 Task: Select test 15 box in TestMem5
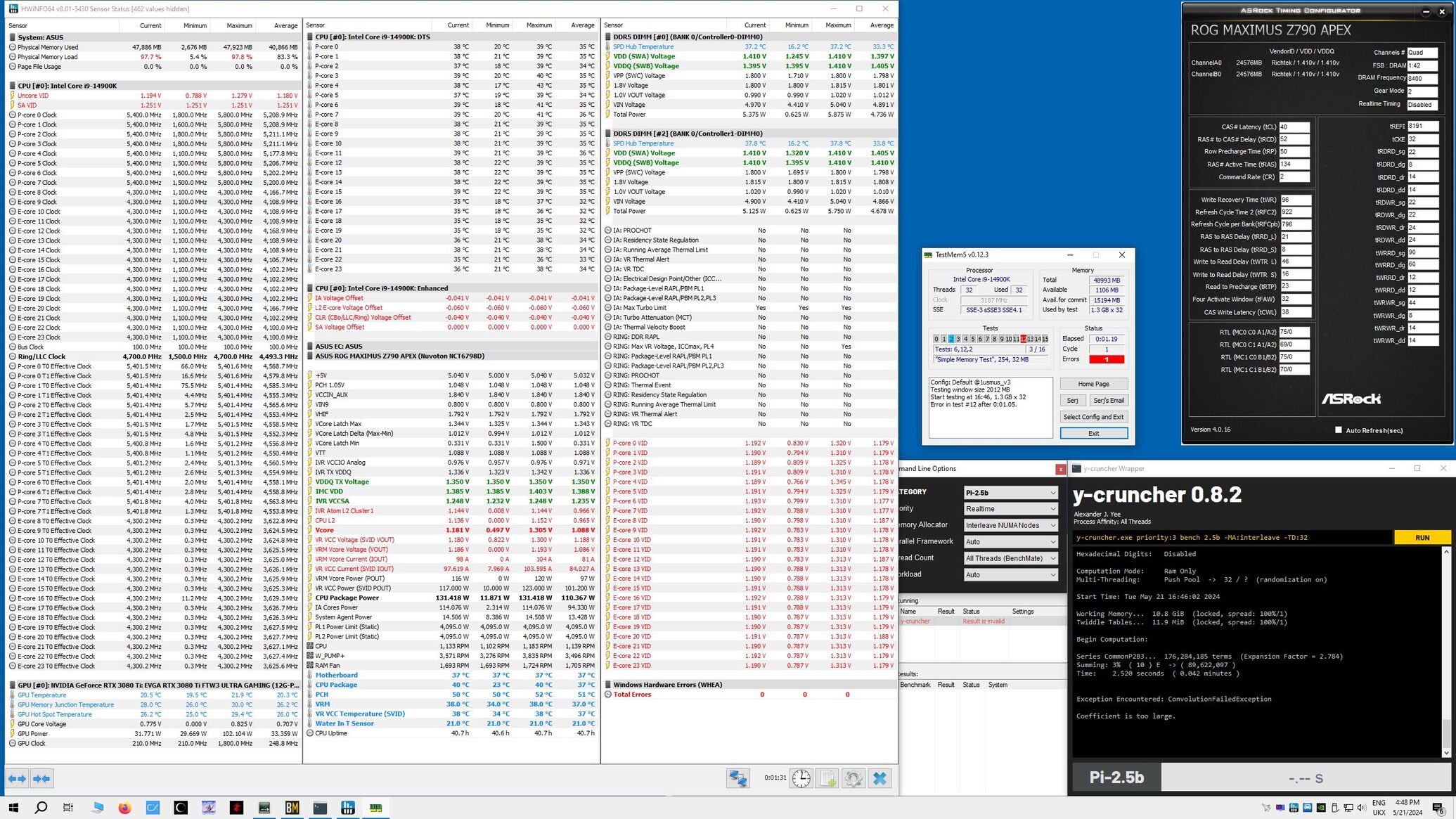pos(1045,339)
